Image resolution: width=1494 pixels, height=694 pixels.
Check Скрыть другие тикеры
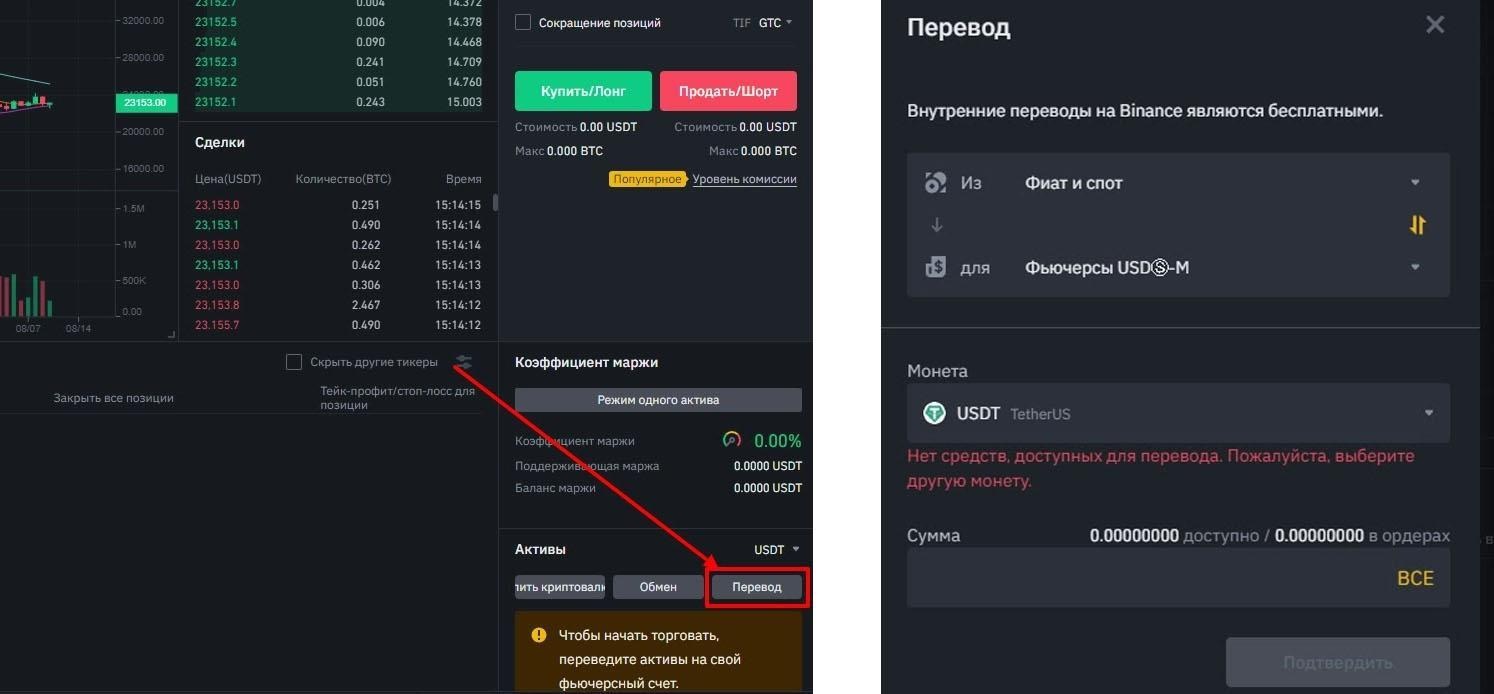pyautogui.click(x=294, y=361)
